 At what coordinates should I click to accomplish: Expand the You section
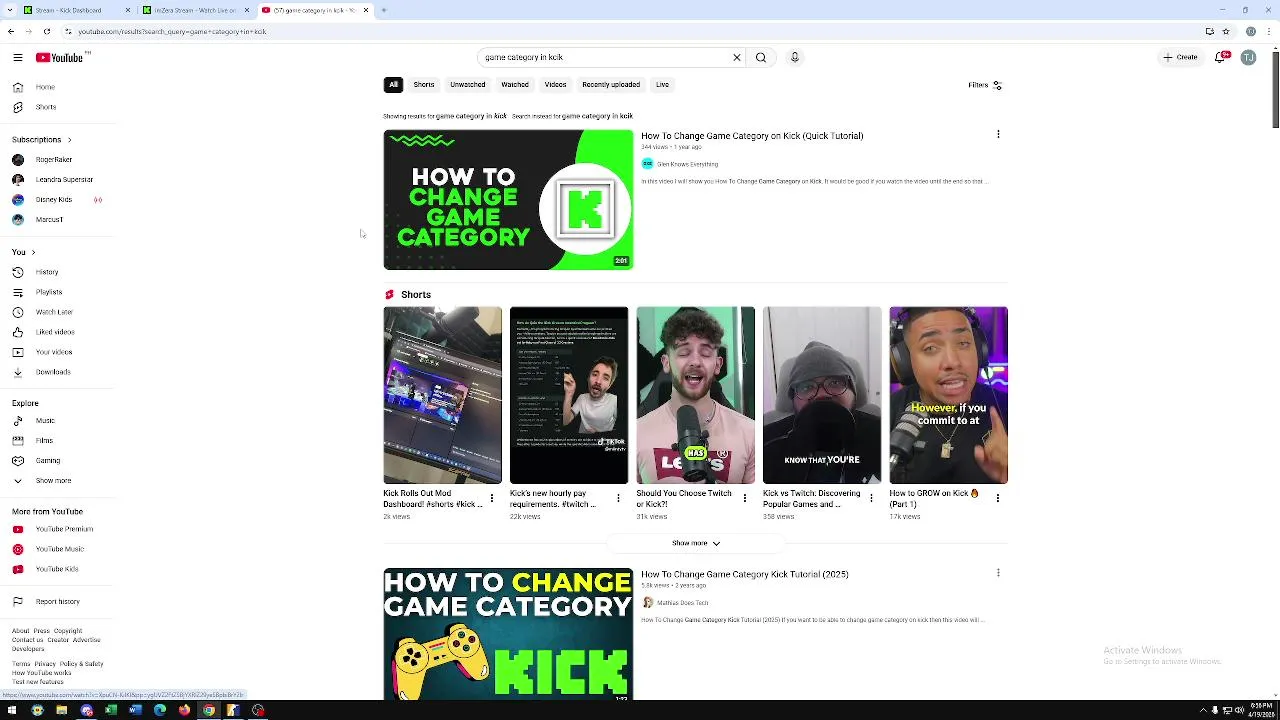coord(23,252)
